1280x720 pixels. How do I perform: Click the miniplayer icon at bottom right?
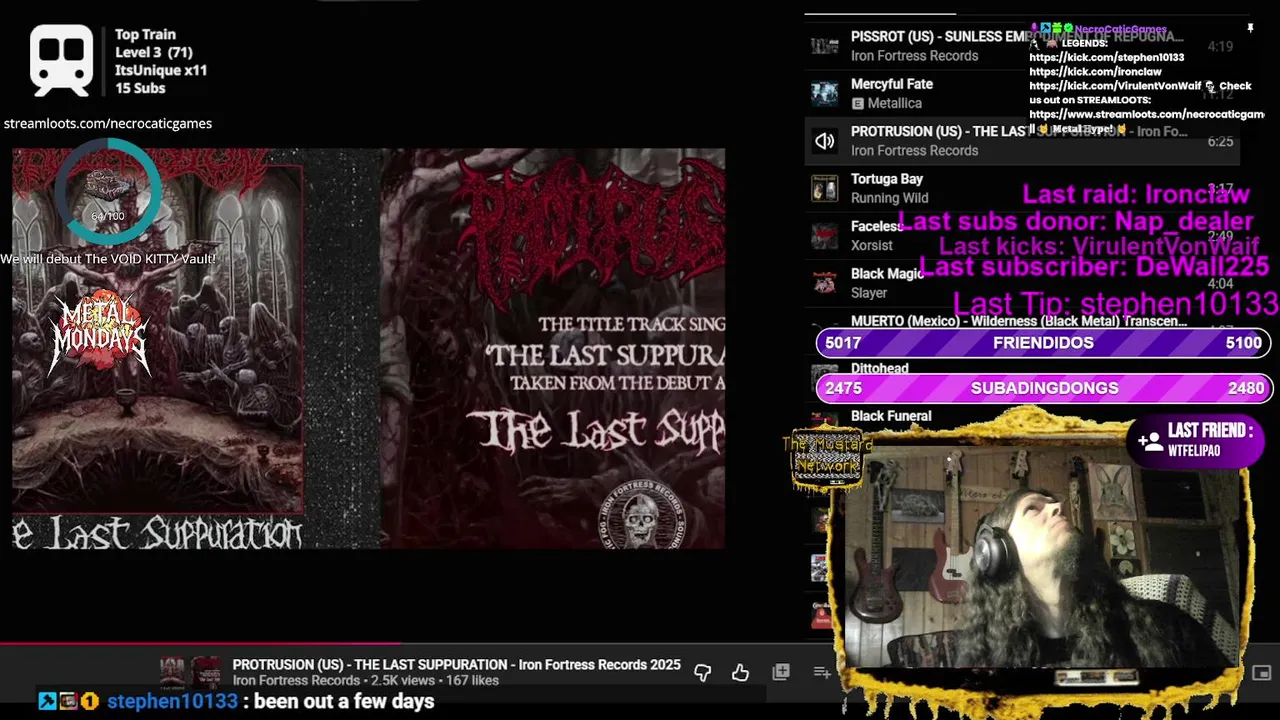[1262, 673]
